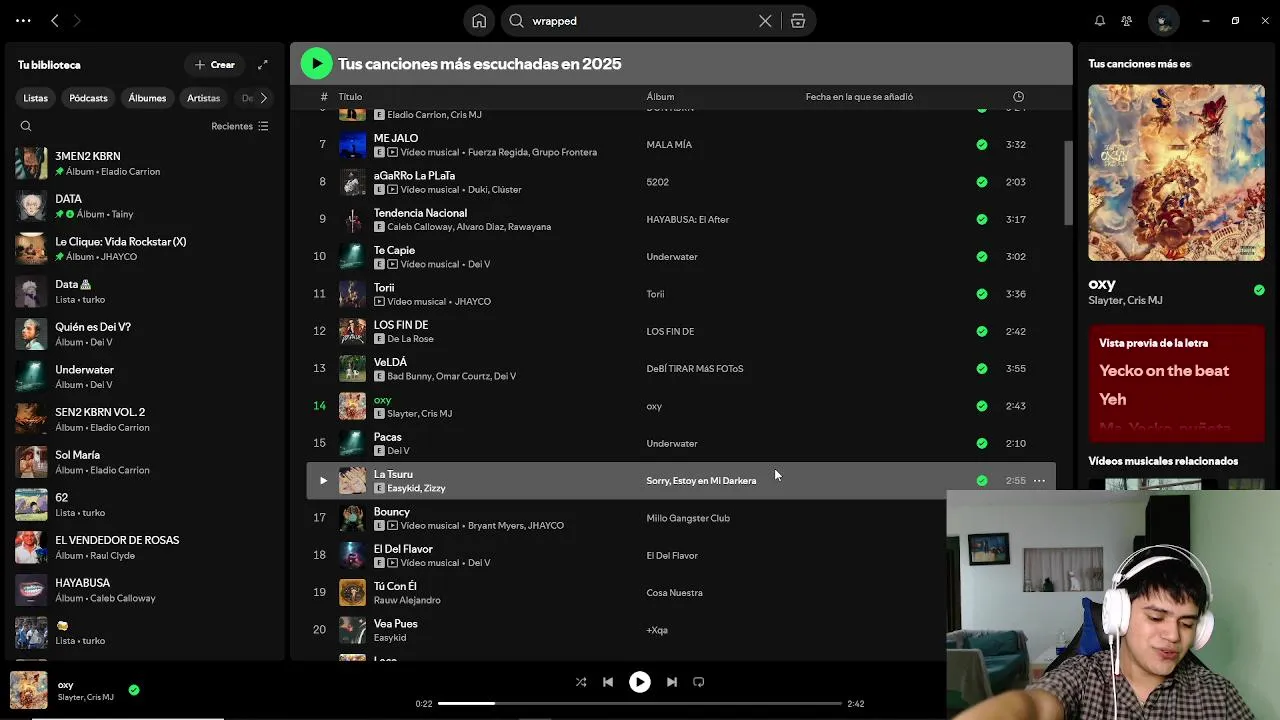Select the Artistas filter

click(x=203, y=98)
